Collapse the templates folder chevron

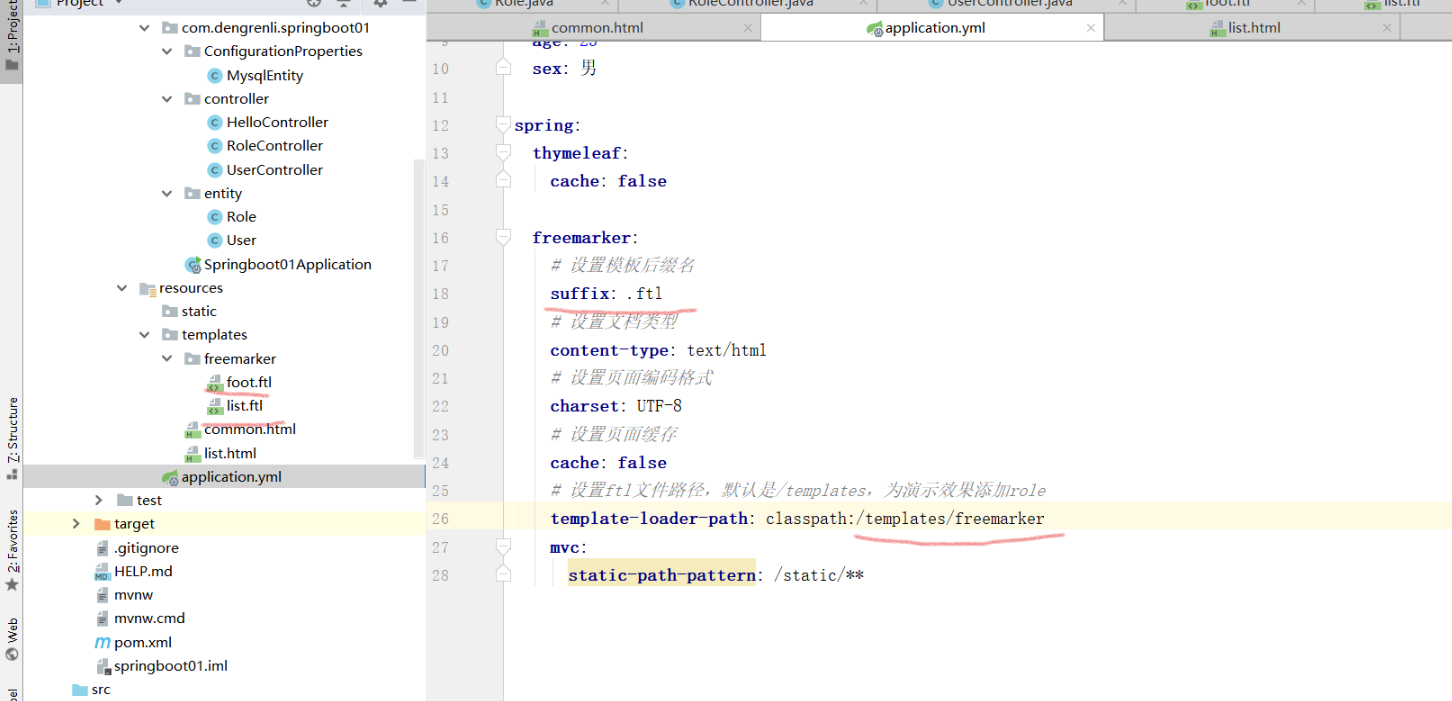(x=145, y=335)
